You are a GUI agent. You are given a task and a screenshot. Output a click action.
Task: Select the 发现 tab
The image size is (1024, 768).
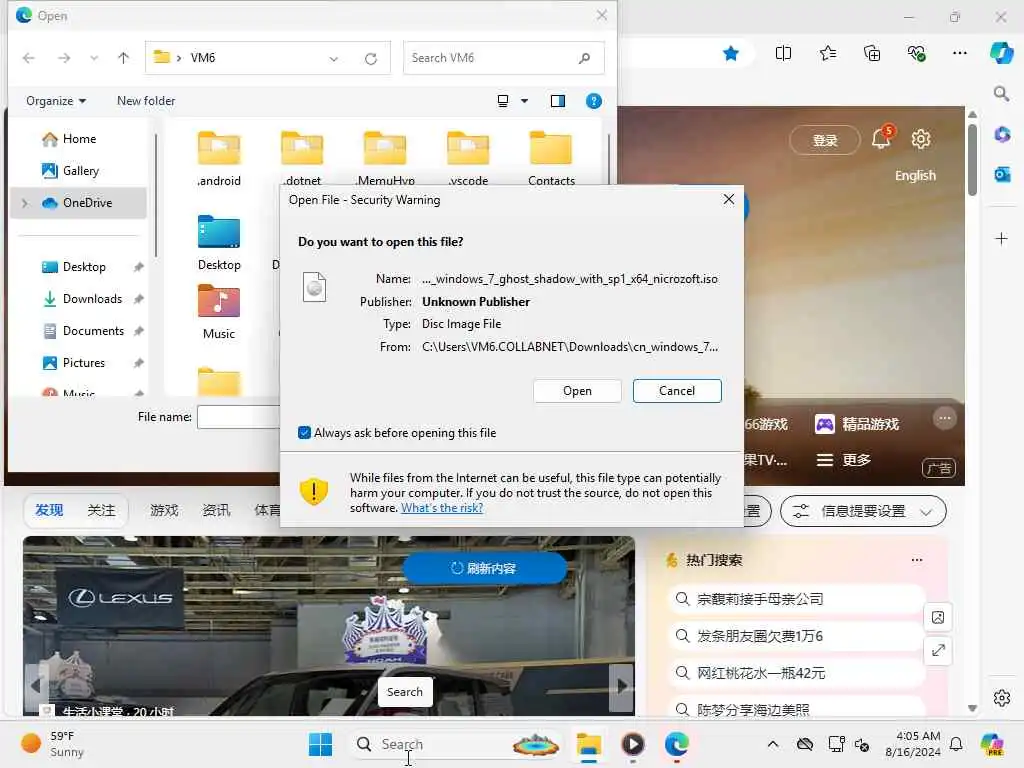(x=49, y=510)
